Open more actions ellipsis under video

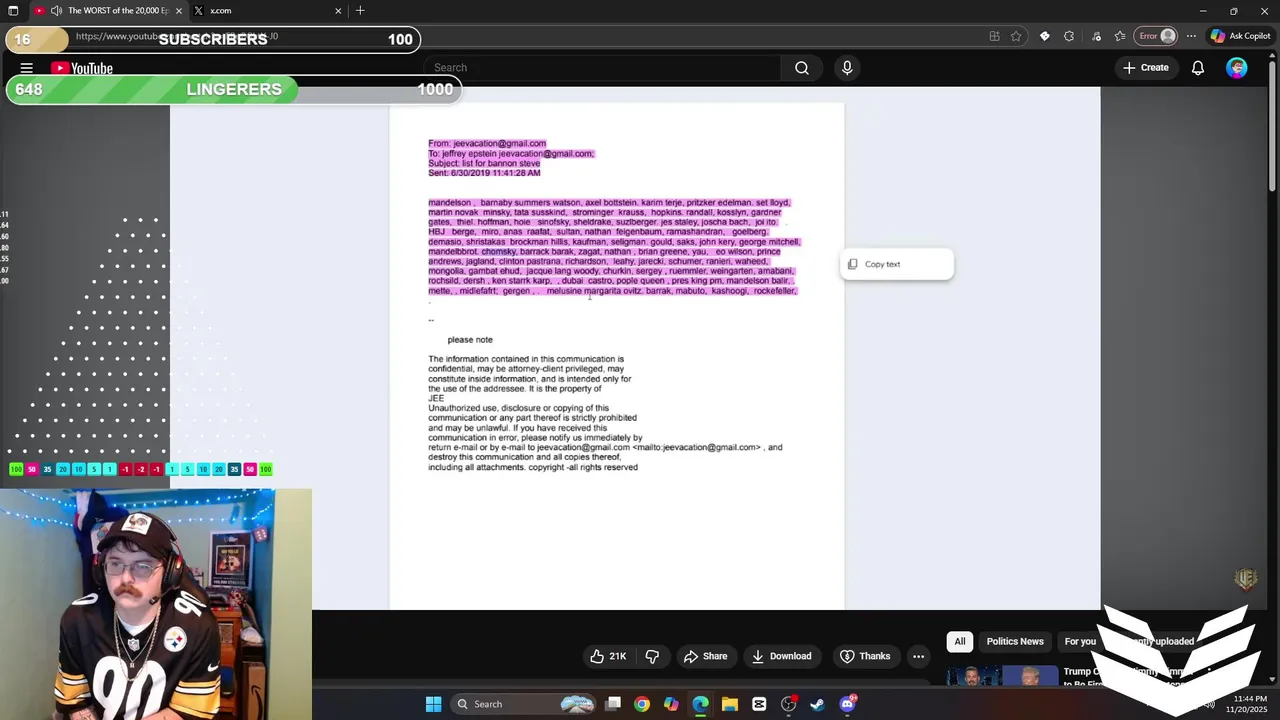(918, 656)
